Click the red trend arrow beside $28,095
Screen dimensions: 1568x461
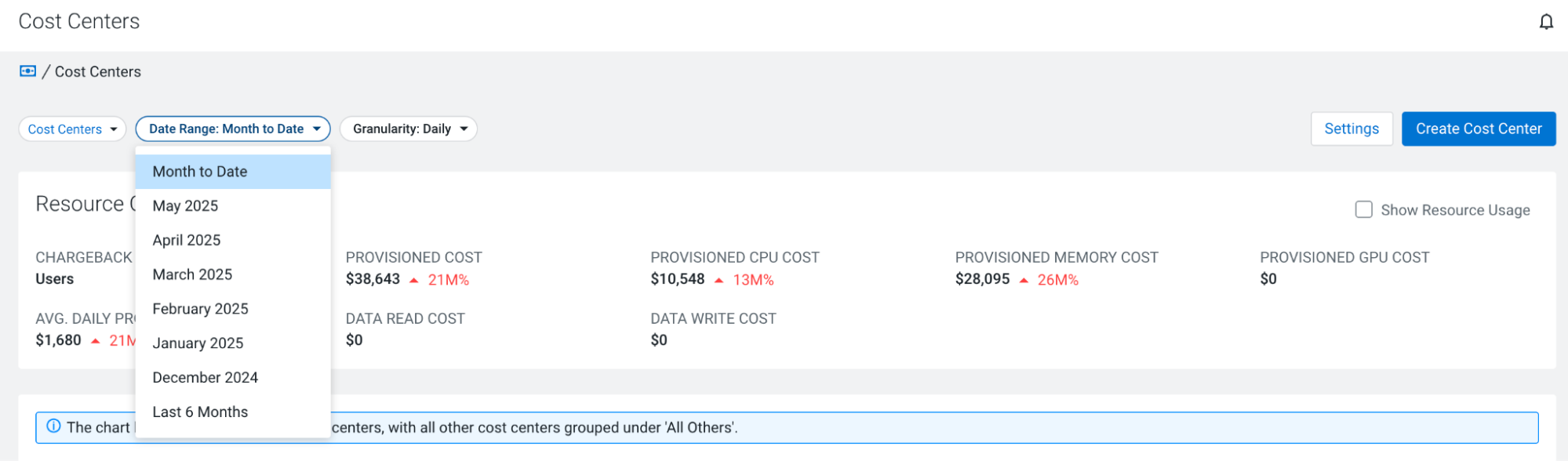click(x=1024, y=280)
